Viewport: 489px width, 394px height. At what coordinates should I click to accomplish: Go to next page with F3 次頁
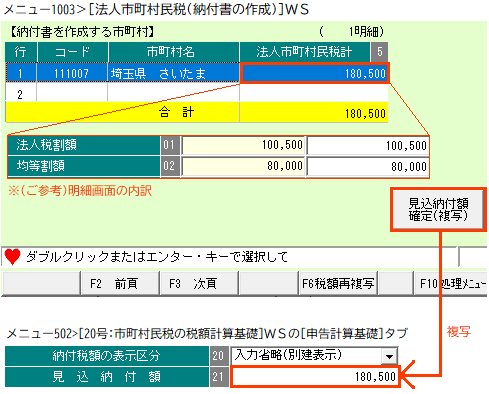coord(199,283)
